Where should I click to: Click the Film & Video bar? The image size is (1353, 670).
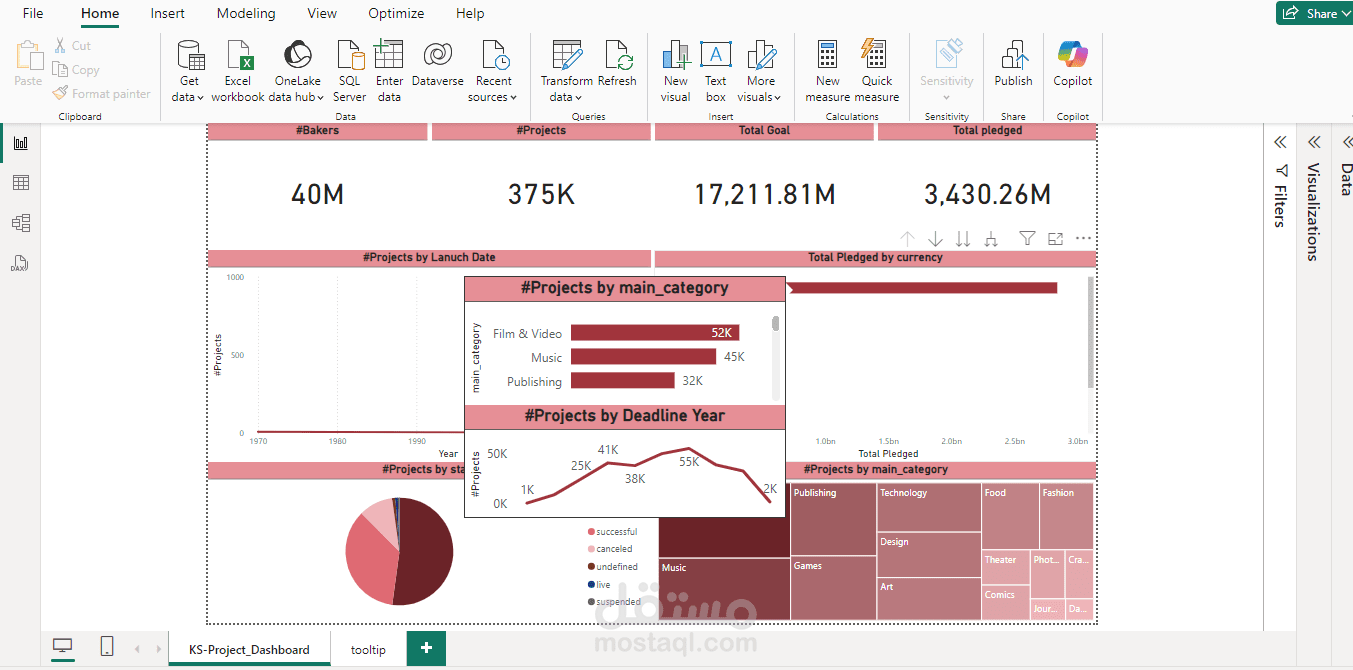click(654, 333)
